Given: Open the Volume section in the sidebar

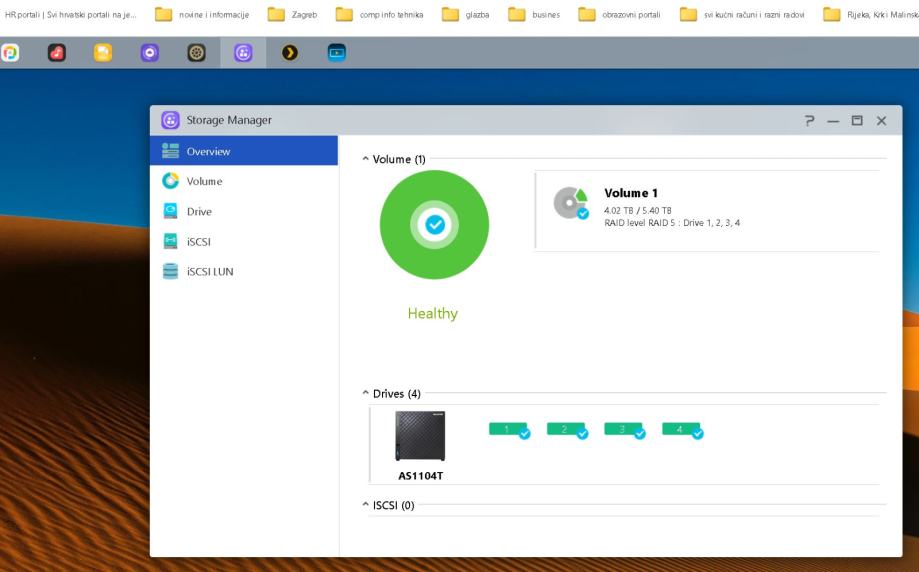Looking at the screenshot, I should point(204,181).
